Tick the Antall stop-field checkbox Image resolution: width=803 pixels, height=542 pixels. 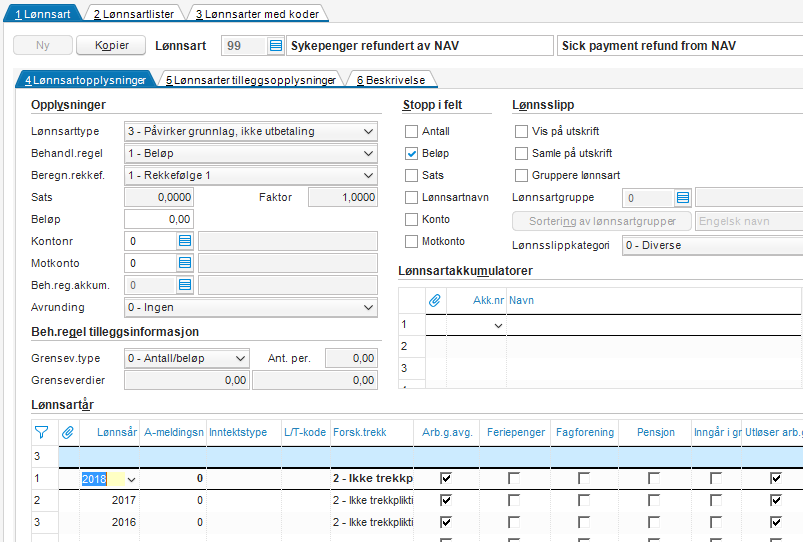[x=411, y=131]
